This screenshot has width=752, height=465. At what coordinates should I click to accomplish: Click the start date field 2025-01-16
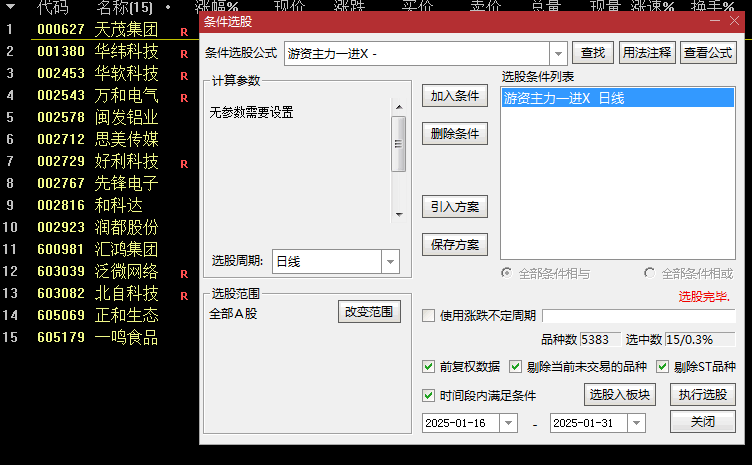pyautogui.click(x=461, y=423)
